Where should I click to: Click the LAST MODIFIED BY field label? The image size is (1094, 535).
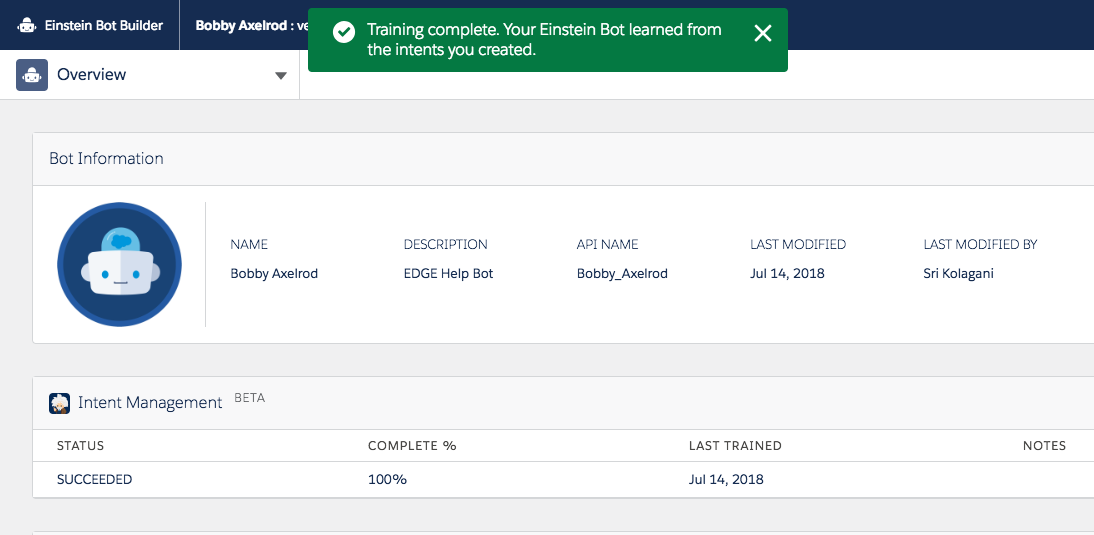[x=980, y=245]
